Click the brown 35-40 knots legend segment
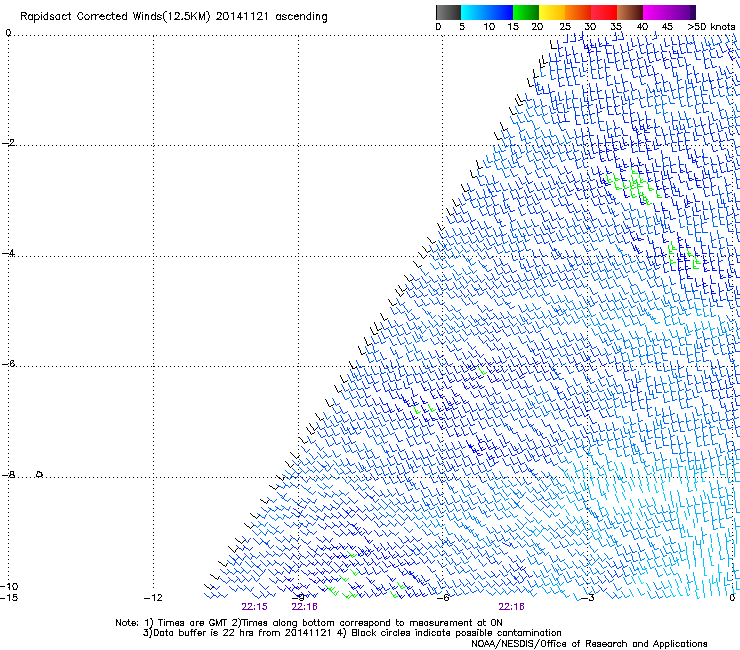 630,12
